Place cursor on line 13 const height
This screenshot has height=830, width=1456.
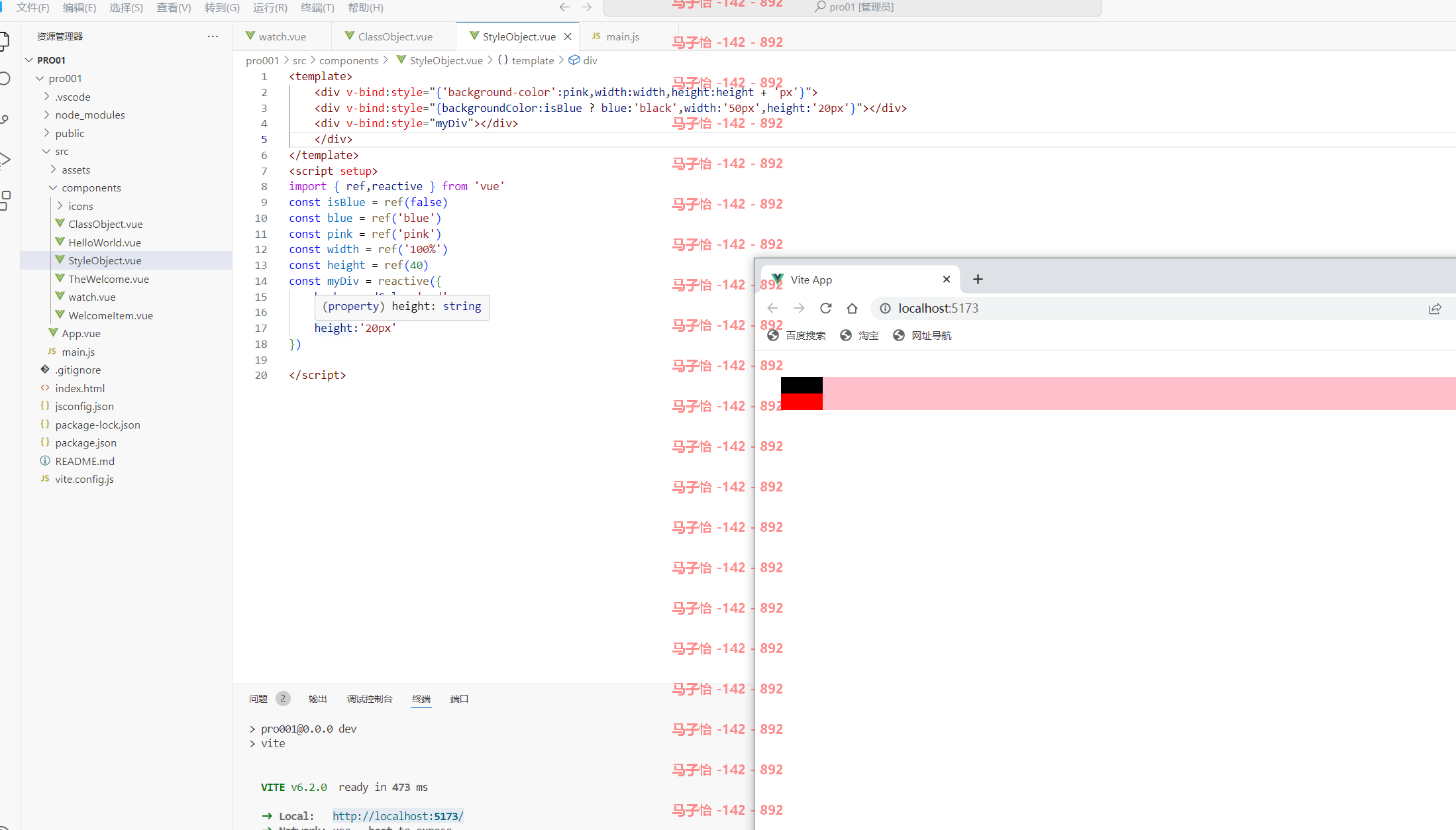pyautogui.click(x=359, y=265)
